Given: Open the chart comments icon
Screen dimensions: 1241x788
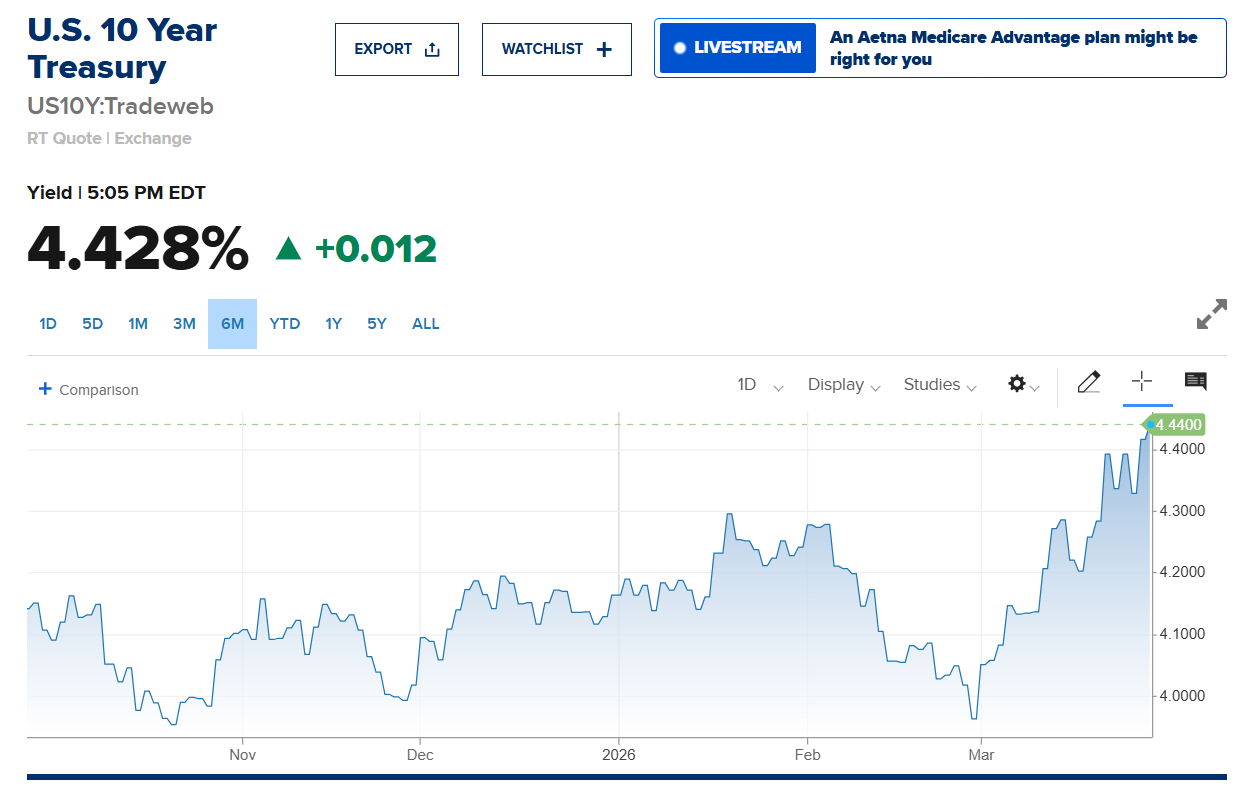Looking at the screenshot, I should (1195, 381).
